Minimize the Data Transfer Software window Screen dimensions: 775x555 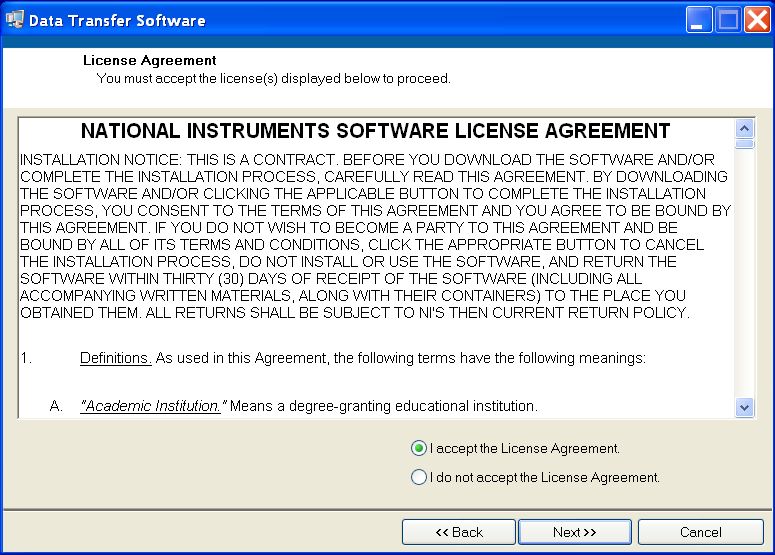(x=698, y=20)
